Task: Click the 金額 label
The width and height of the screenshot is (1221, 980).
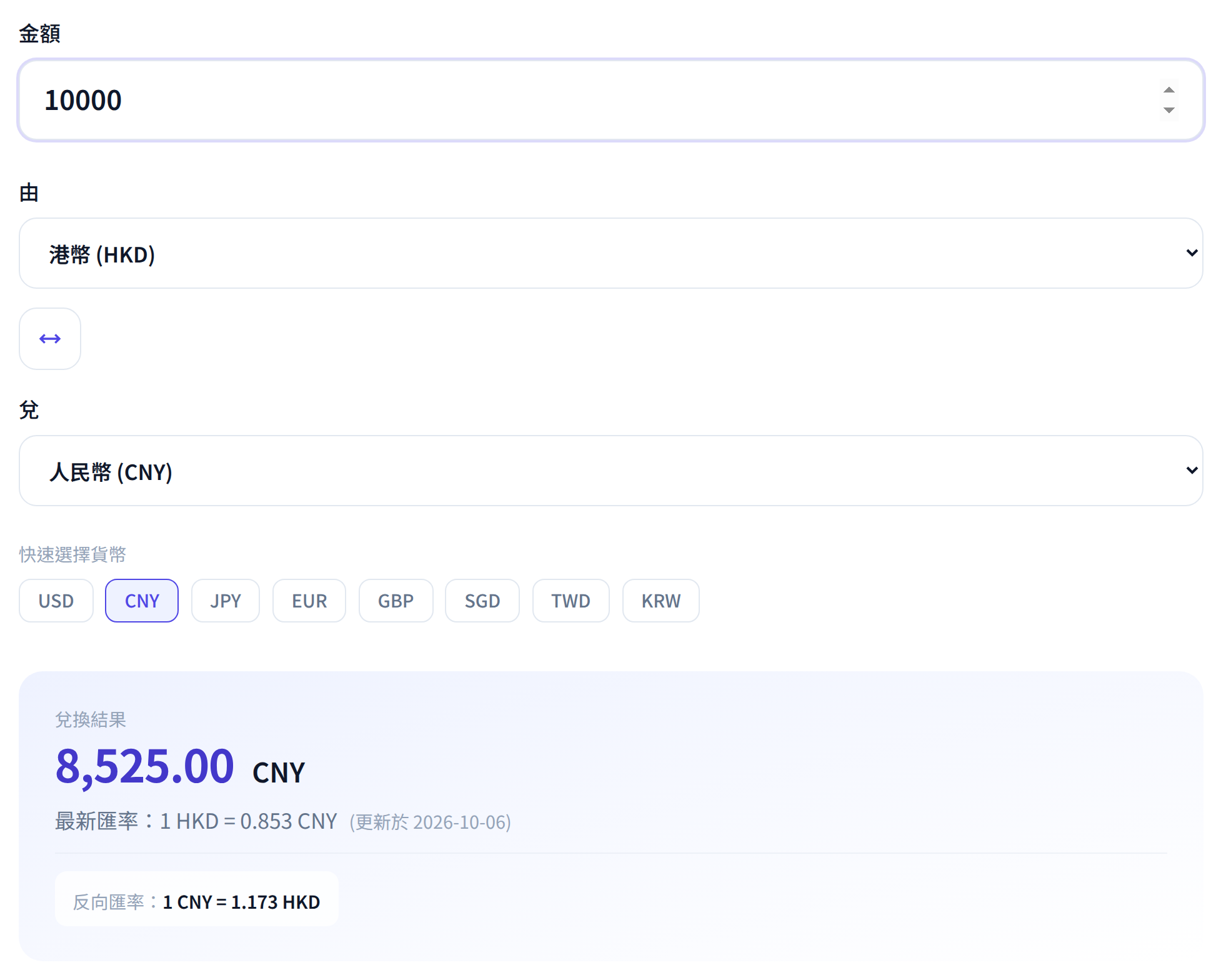Action: [39, 33]
